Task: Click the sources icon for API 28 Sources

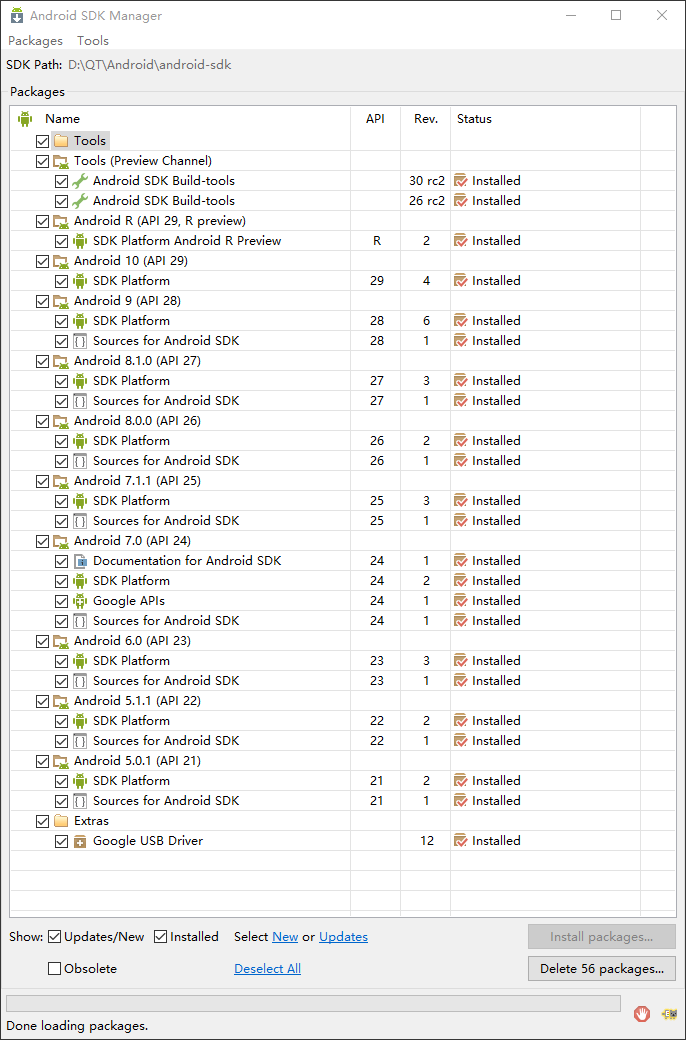Action: tap(80, 341)
